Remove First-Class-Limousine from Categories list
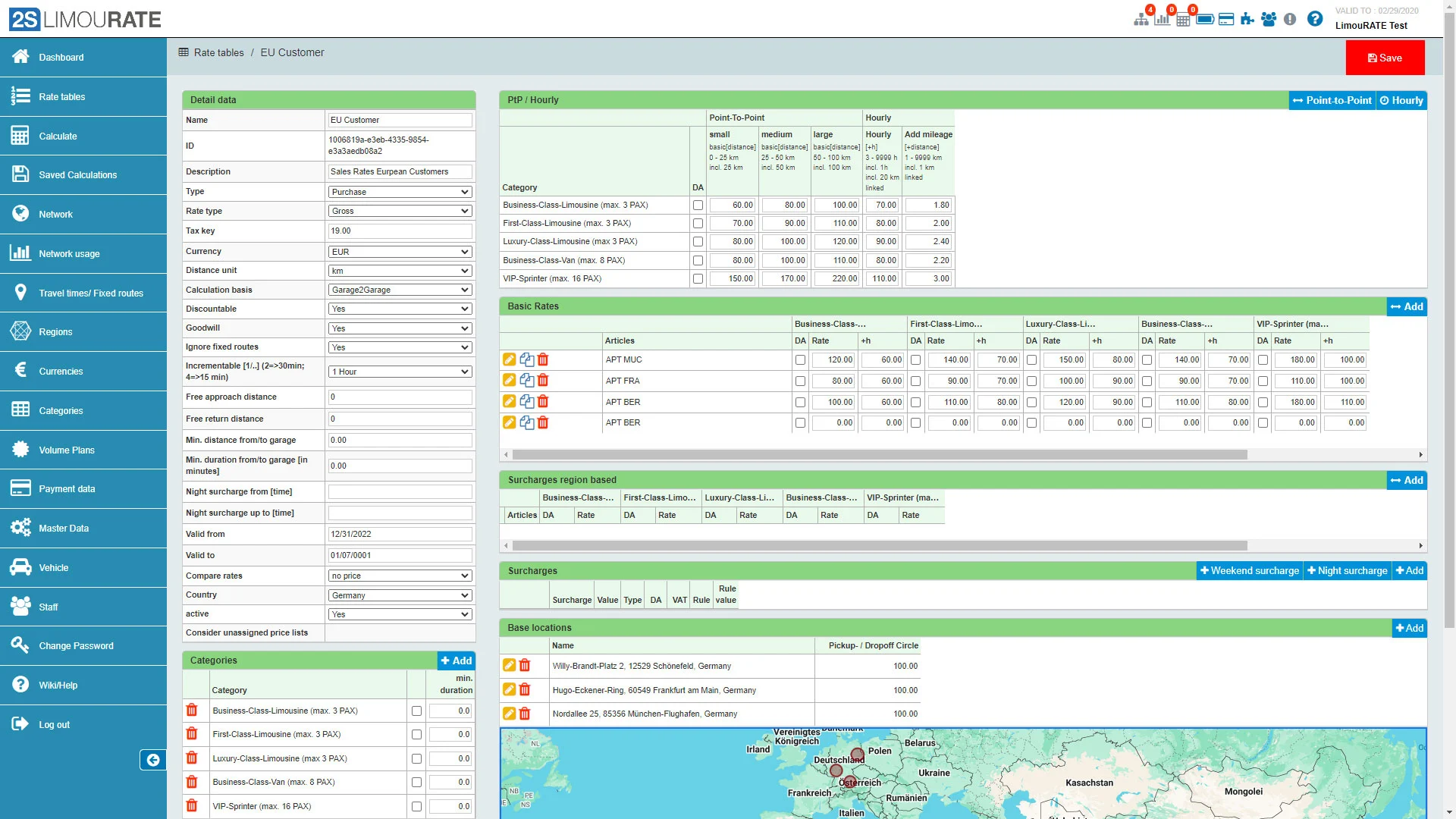This screenshot has height=819, width=1456. (x=192, y=734)
